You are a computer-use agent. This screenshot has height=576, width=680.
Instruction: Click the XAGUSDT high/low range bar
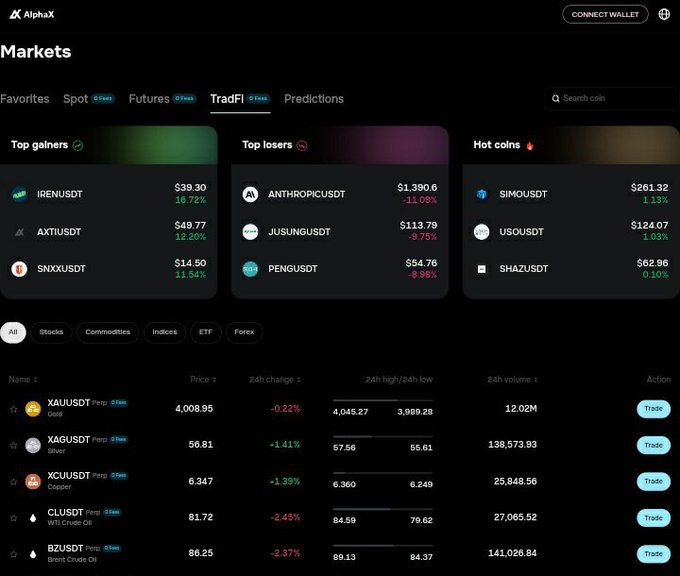tap(383, 436)
